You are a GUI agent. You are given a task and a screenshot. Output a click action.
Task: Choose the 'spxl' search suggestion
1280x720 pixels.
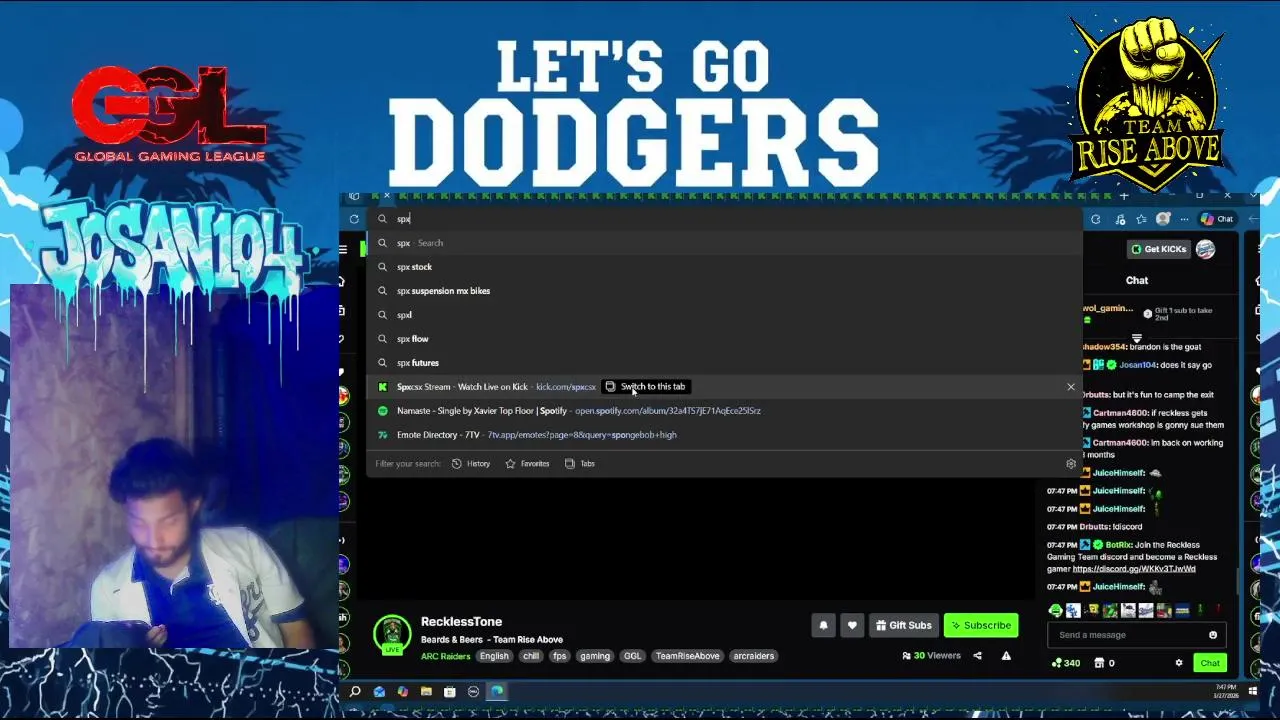(725, 315)
